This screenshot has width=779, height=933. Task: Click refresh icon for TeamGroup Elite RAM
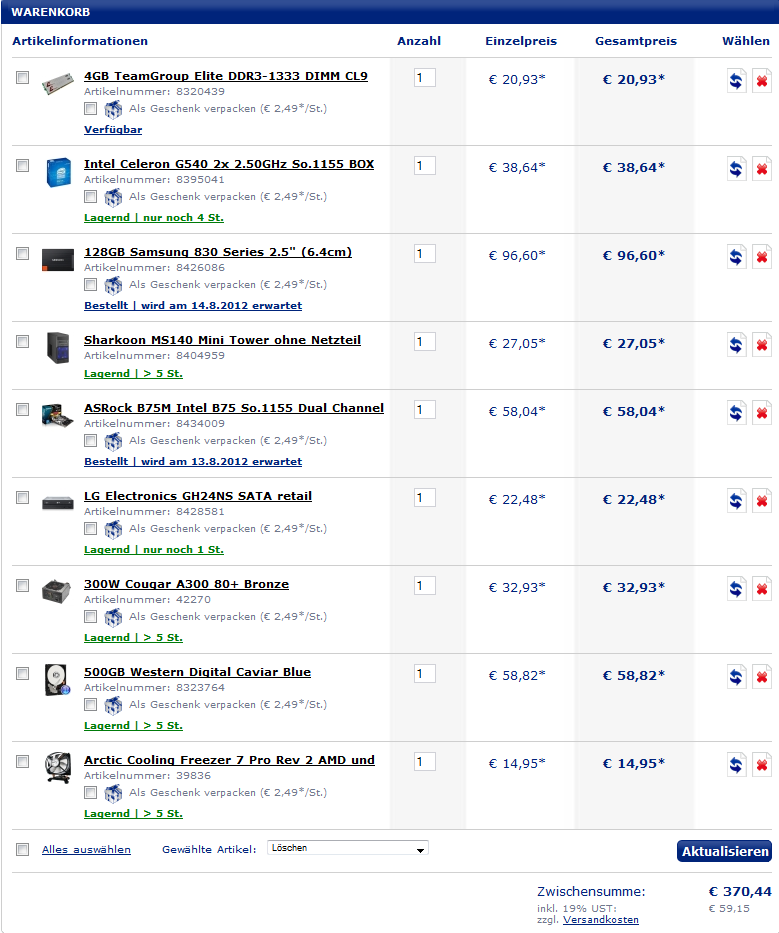point(736,80)
